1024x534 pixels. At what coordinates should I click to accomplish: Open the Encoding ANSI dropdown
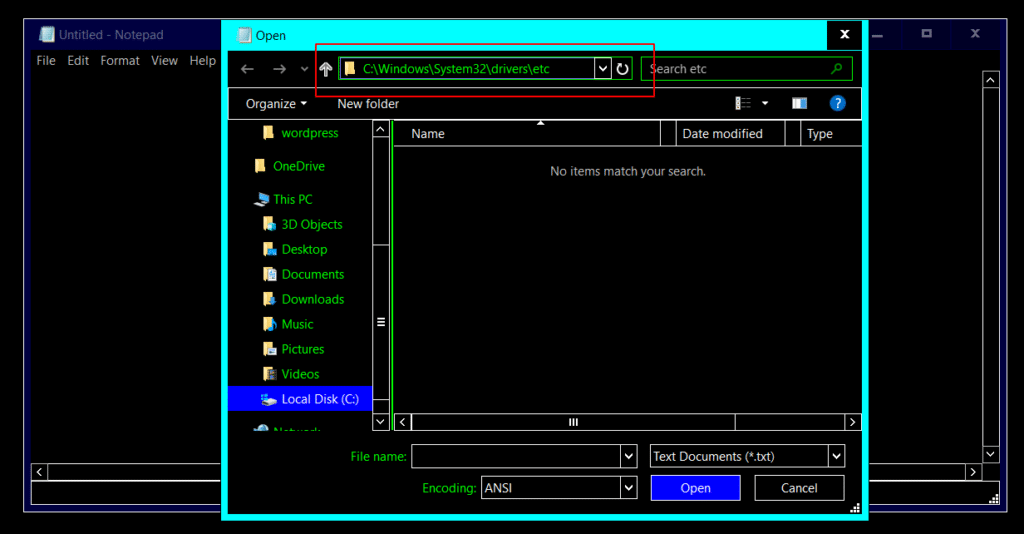pos(559,488)
